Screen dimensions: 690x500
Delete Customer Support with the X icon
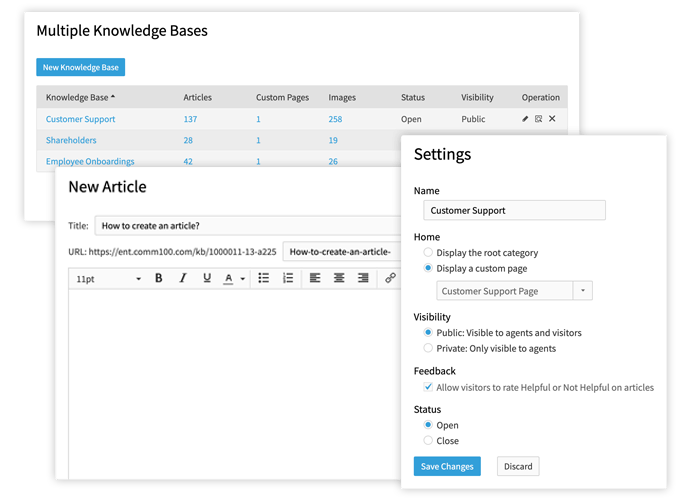point(552,119)
